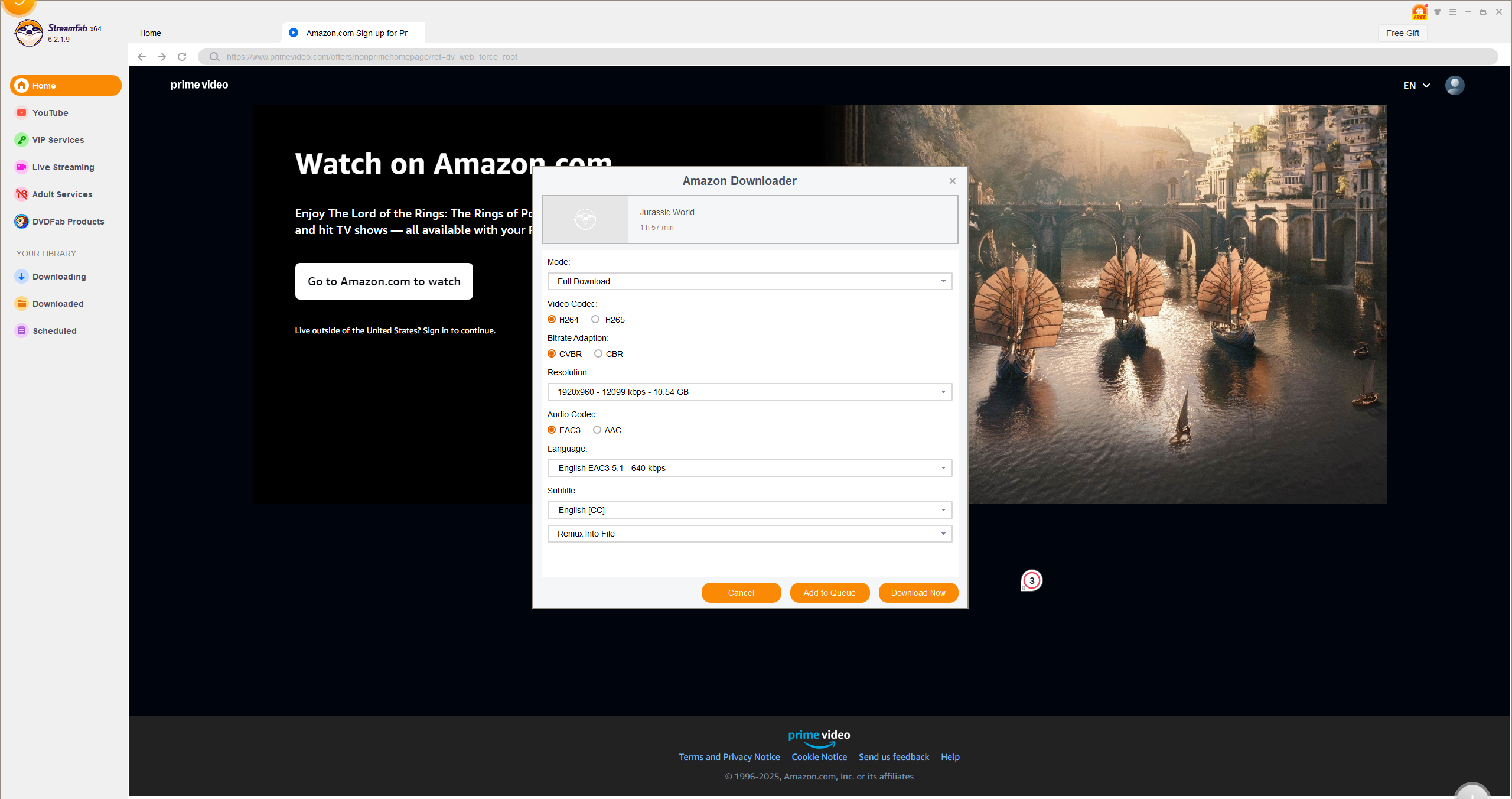Viewport: 1512px width, 799px height.
Task: Switch to the Home tab
Action: pos(151,33)
